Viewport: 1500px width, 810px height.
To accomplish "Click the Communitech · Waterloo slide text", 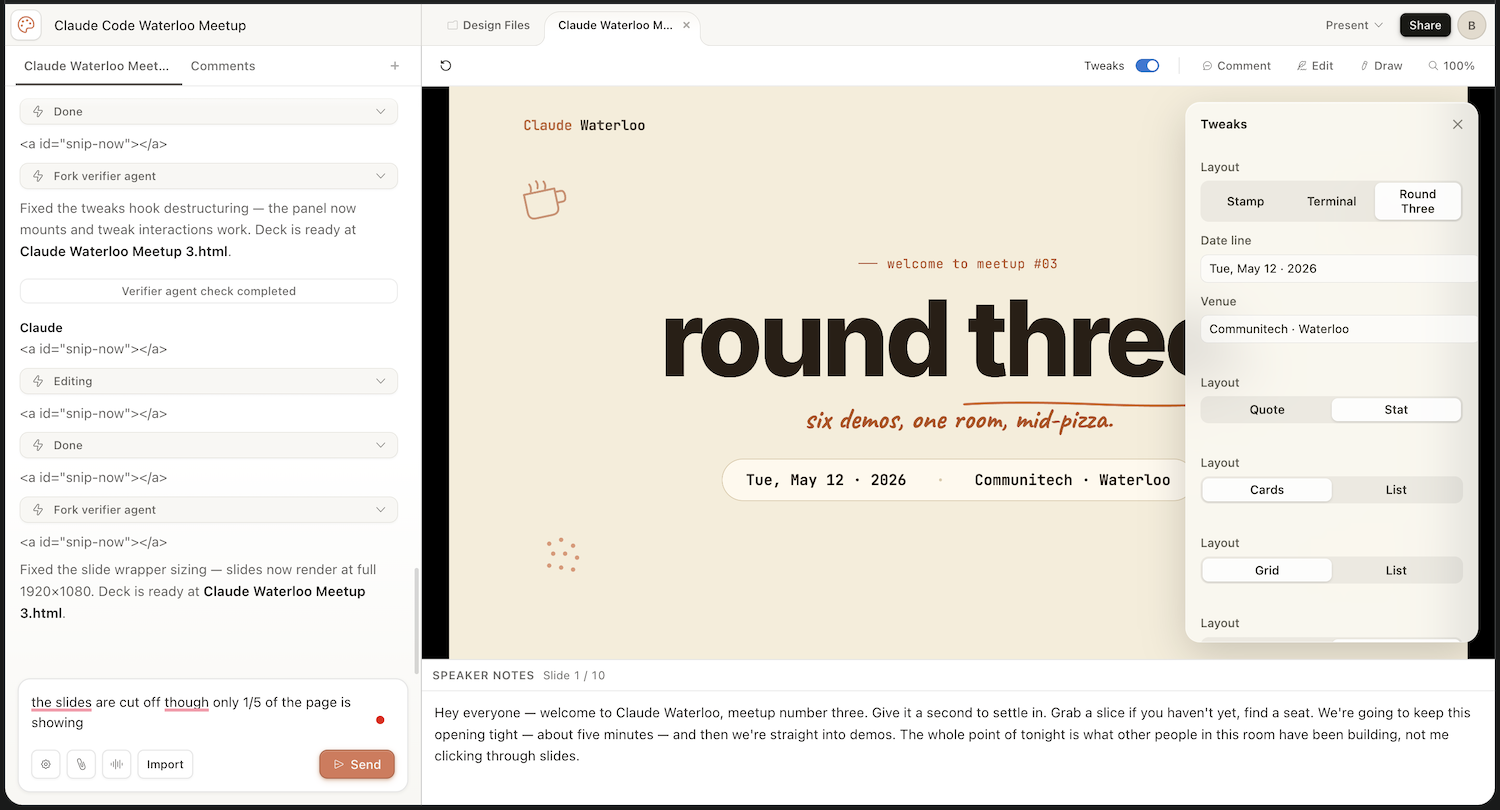I will (x=1072, y=480).
